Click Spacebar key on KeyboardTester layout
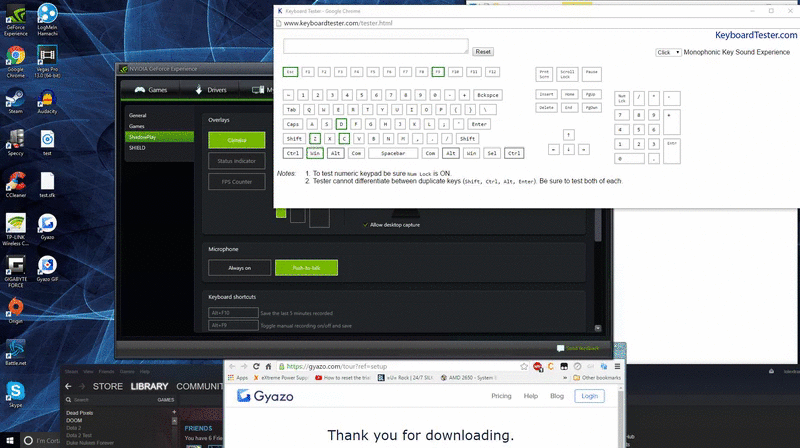Screen dimensions: 800x448 (393, 153)
